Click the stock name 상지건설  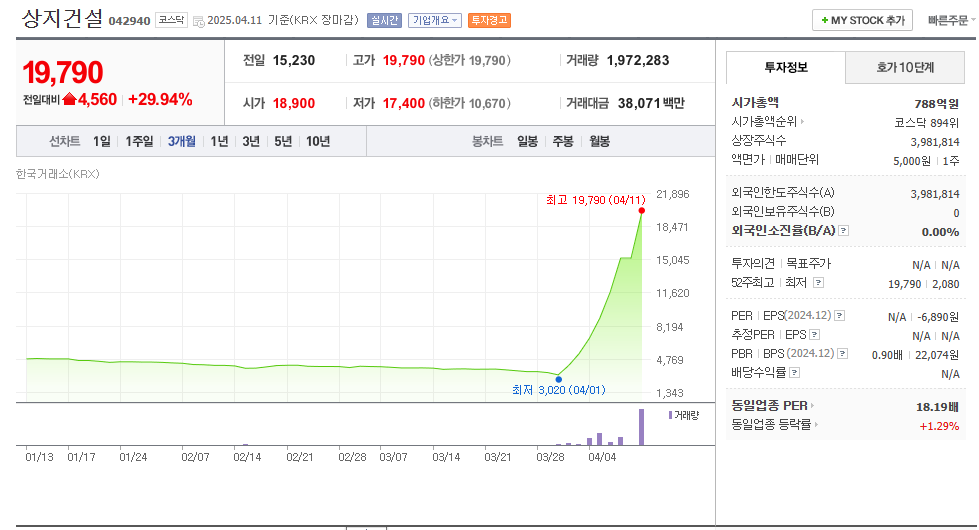click(62, 18)
